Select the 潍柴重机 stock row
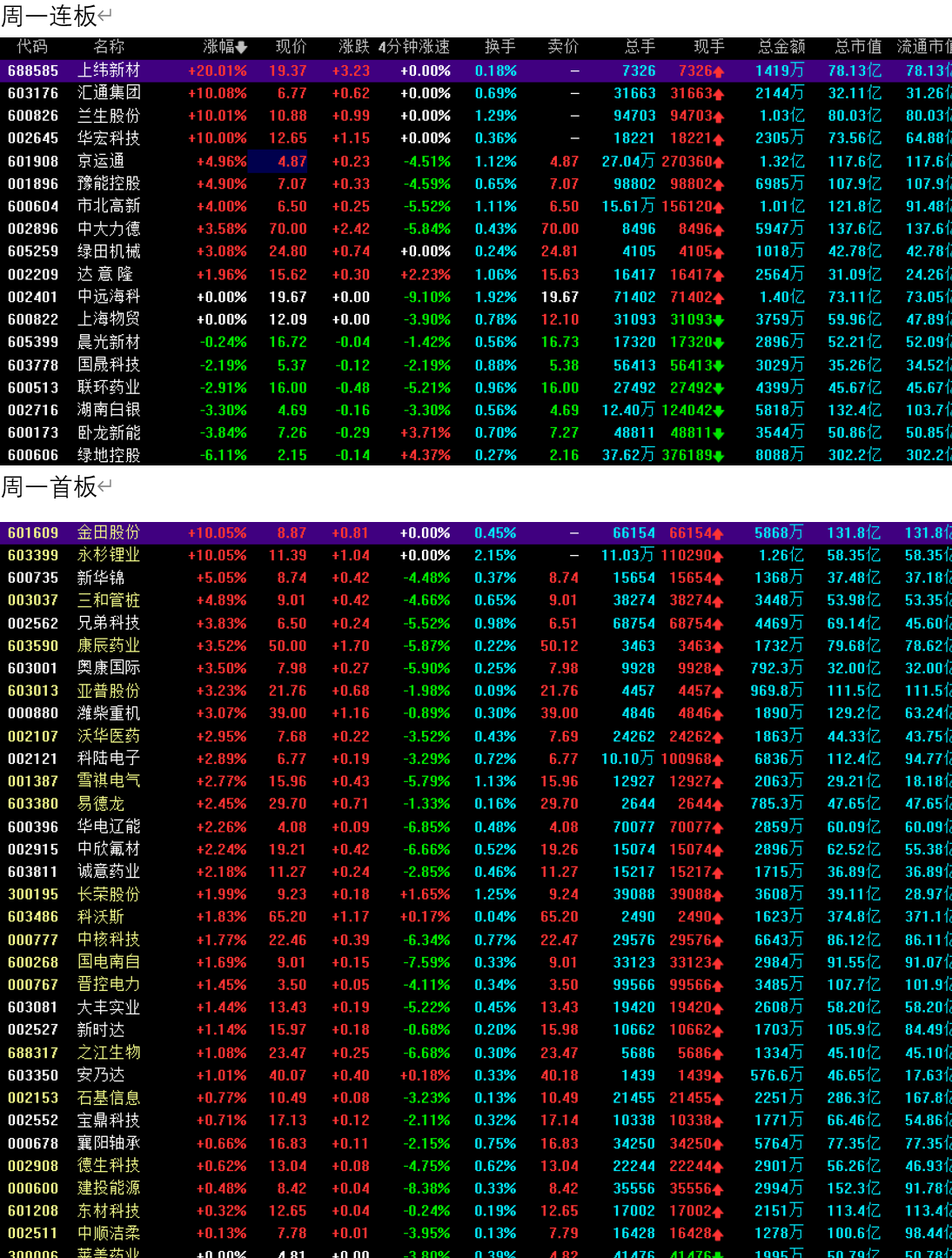Screen dimensions: 952x1258 (109, 713)
